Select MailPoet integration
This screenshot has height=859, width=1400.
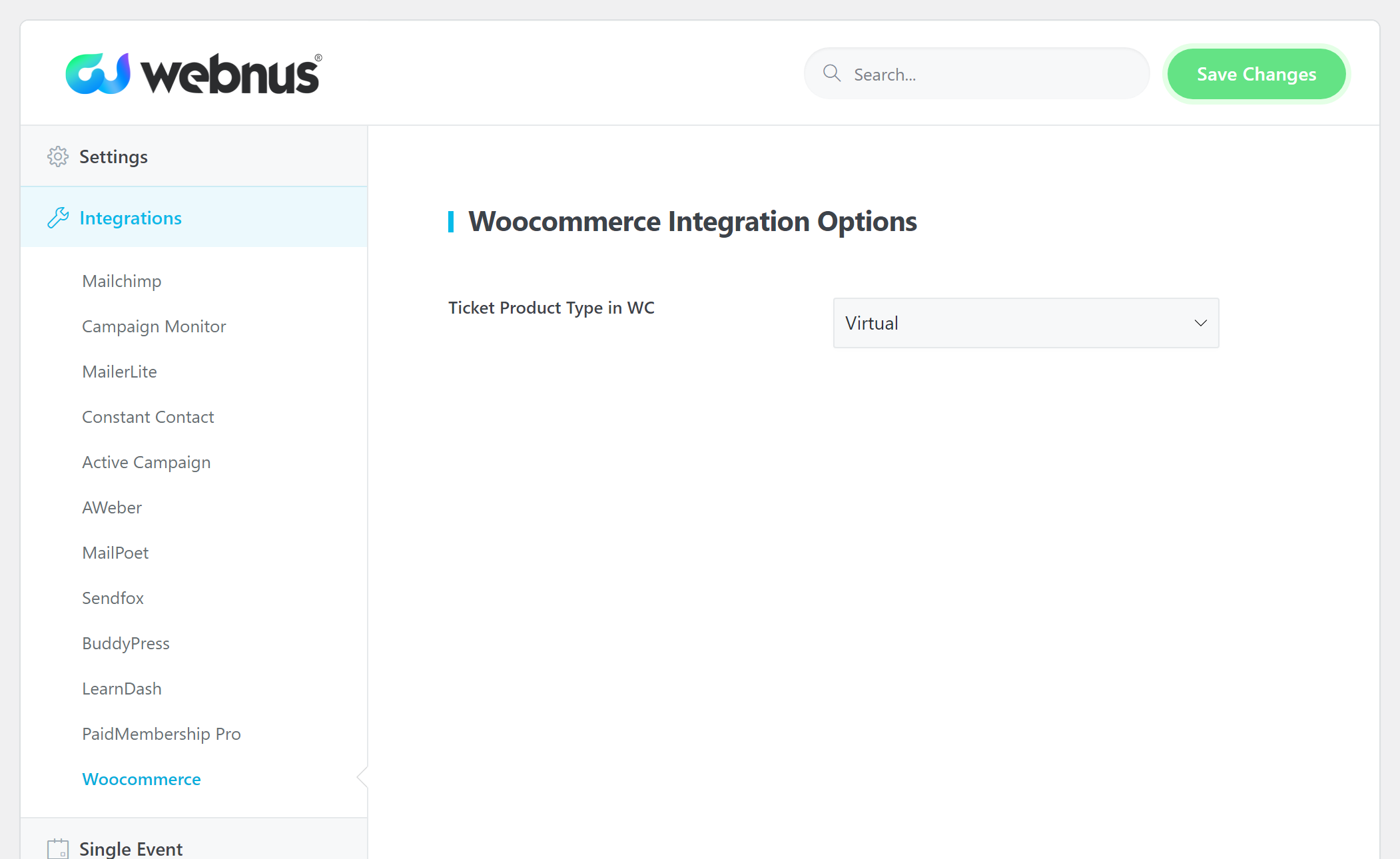115,553
